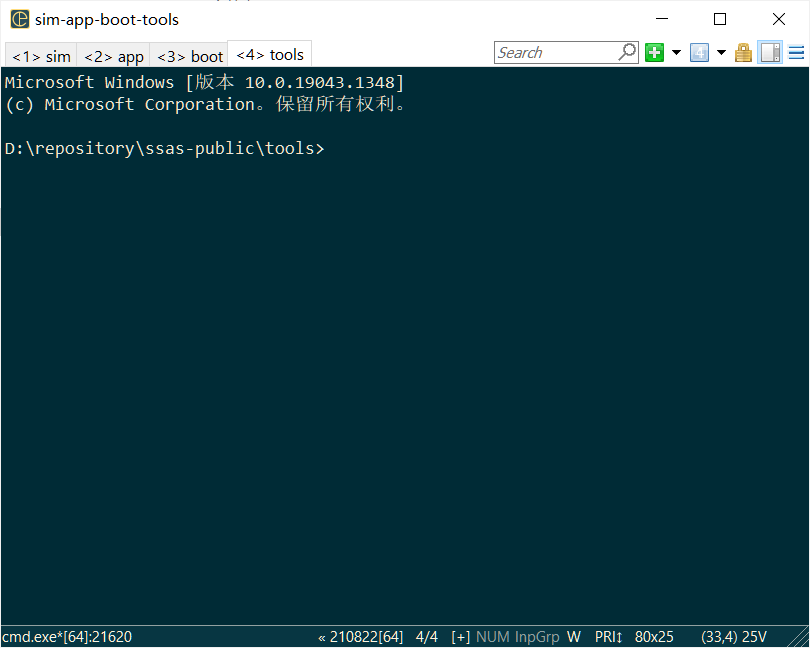Image resolution: width=810 pixels, height=648 pixels.
Task: Expand the dropdown arrow beside console number icon
Action: (x=722, y=53)
